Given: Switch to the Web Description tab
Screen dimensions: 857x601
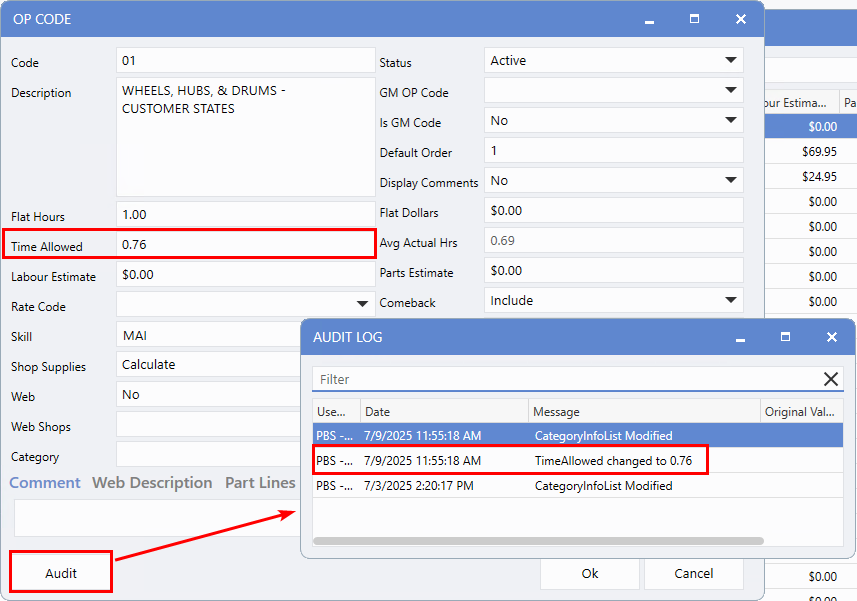Looking at the screenshot, I should (x=152, y=483).
